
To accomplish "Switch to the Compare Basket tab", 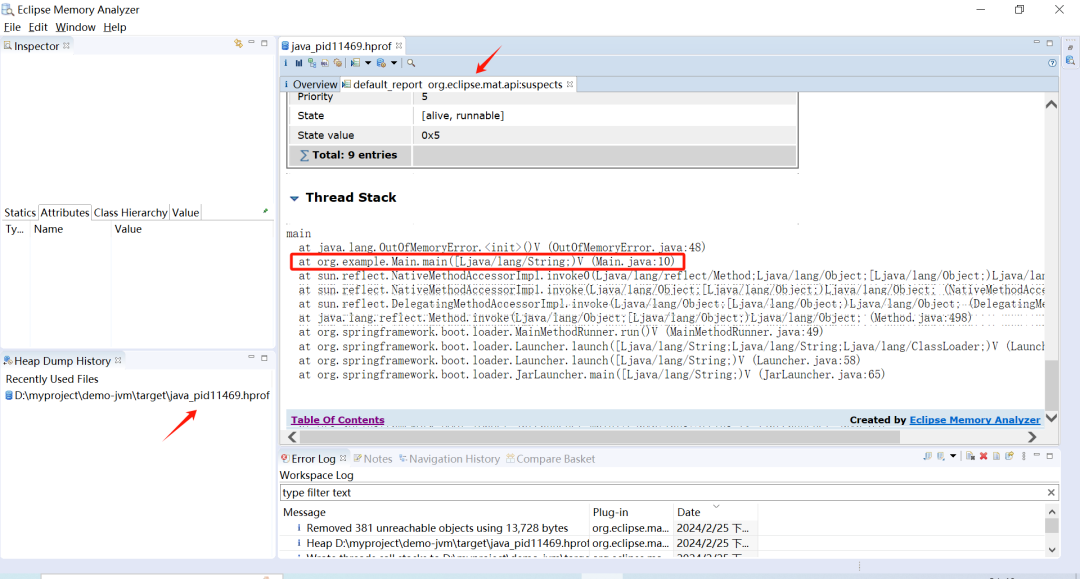I will point(550,459).
